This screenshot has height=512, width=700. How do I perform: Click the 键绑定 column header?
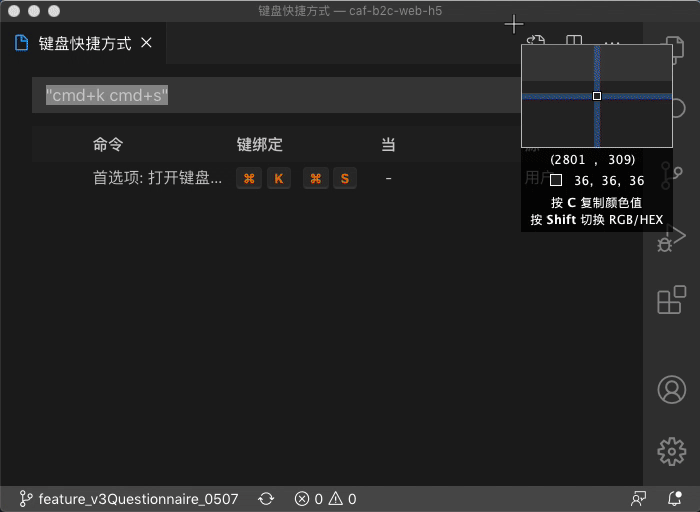click(x=260, y=144)
